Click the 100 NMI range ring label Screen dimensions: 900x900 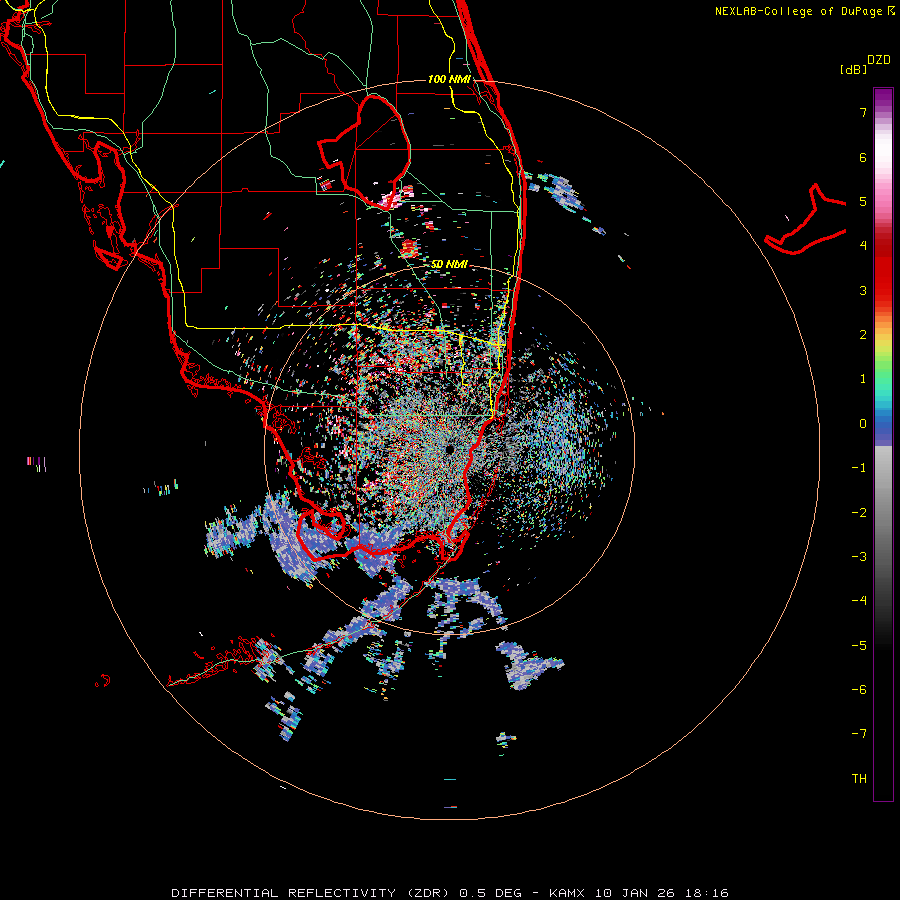pos(449,79)
